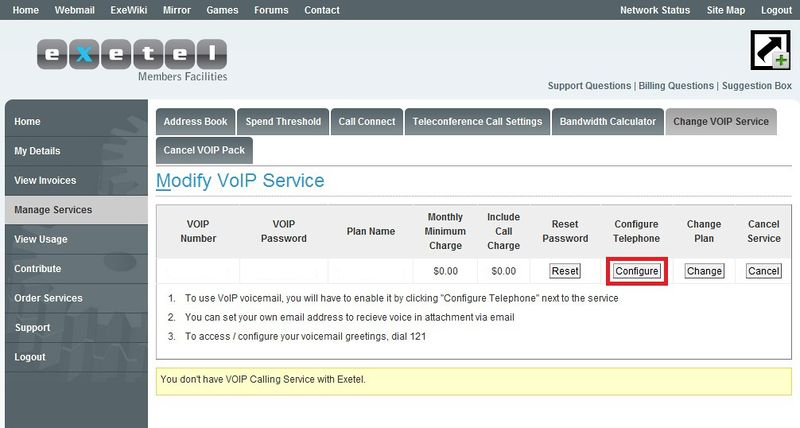Open the Mirror link in the top bar

pyautogui.click(x=177, y=10)
